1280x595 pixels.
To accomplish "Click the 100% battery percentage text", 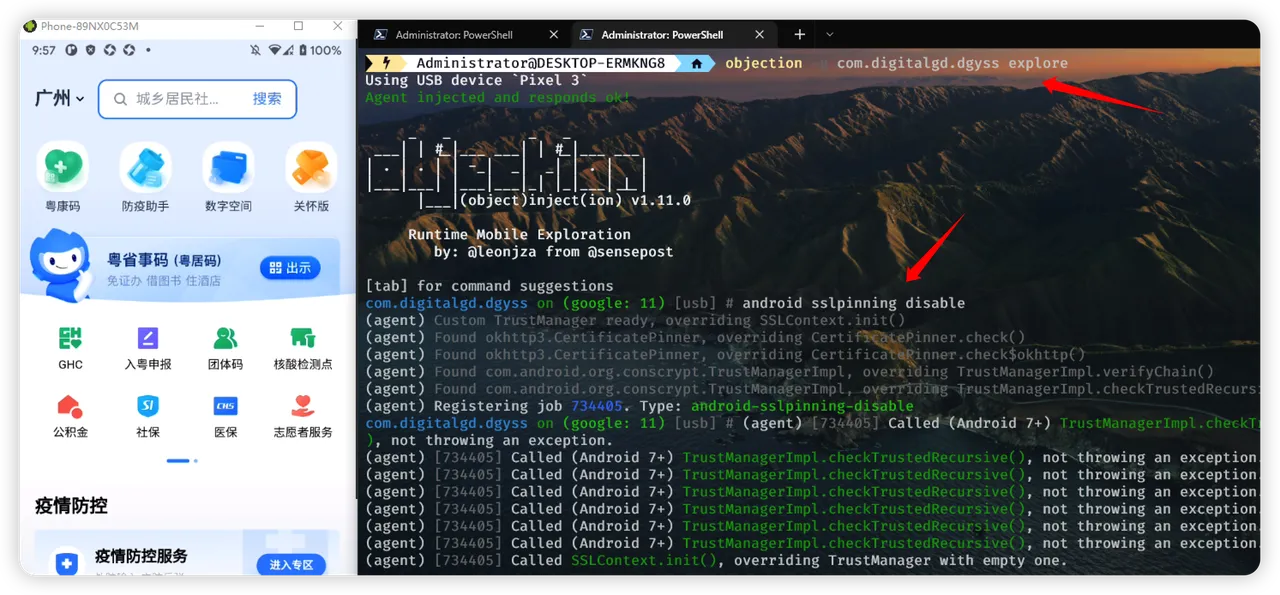I will point(326,50).
